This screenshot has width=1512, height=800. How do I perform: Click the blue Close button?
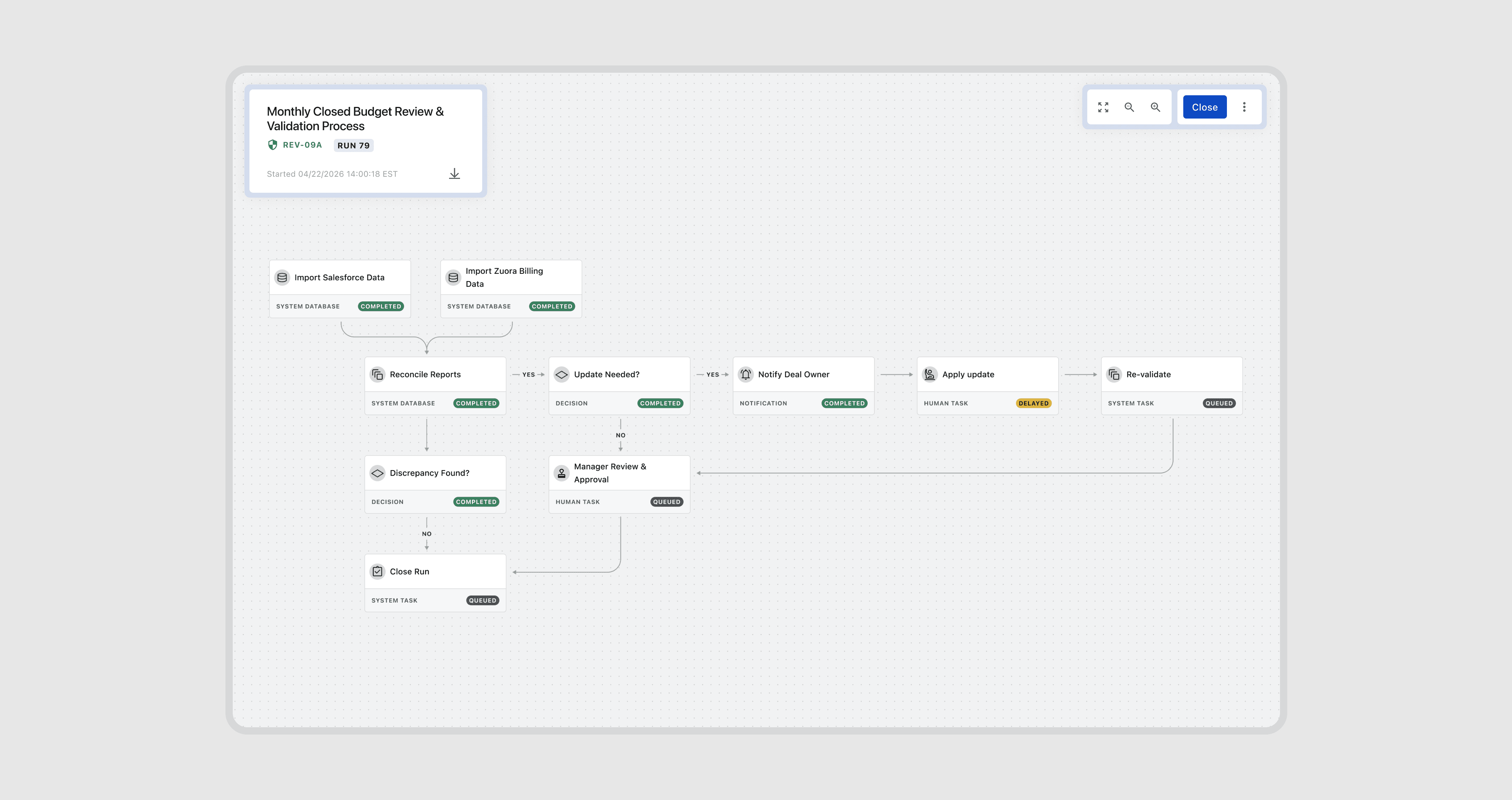click(1204, 107)
